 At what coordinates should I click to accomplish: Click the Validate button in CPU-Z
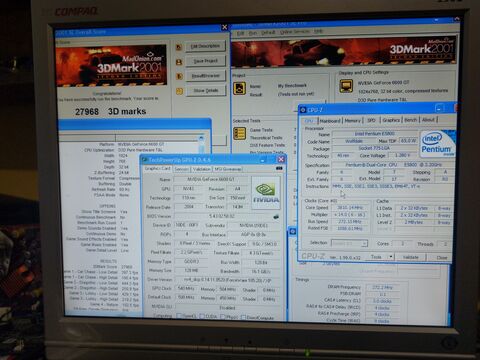click(411, 257)
